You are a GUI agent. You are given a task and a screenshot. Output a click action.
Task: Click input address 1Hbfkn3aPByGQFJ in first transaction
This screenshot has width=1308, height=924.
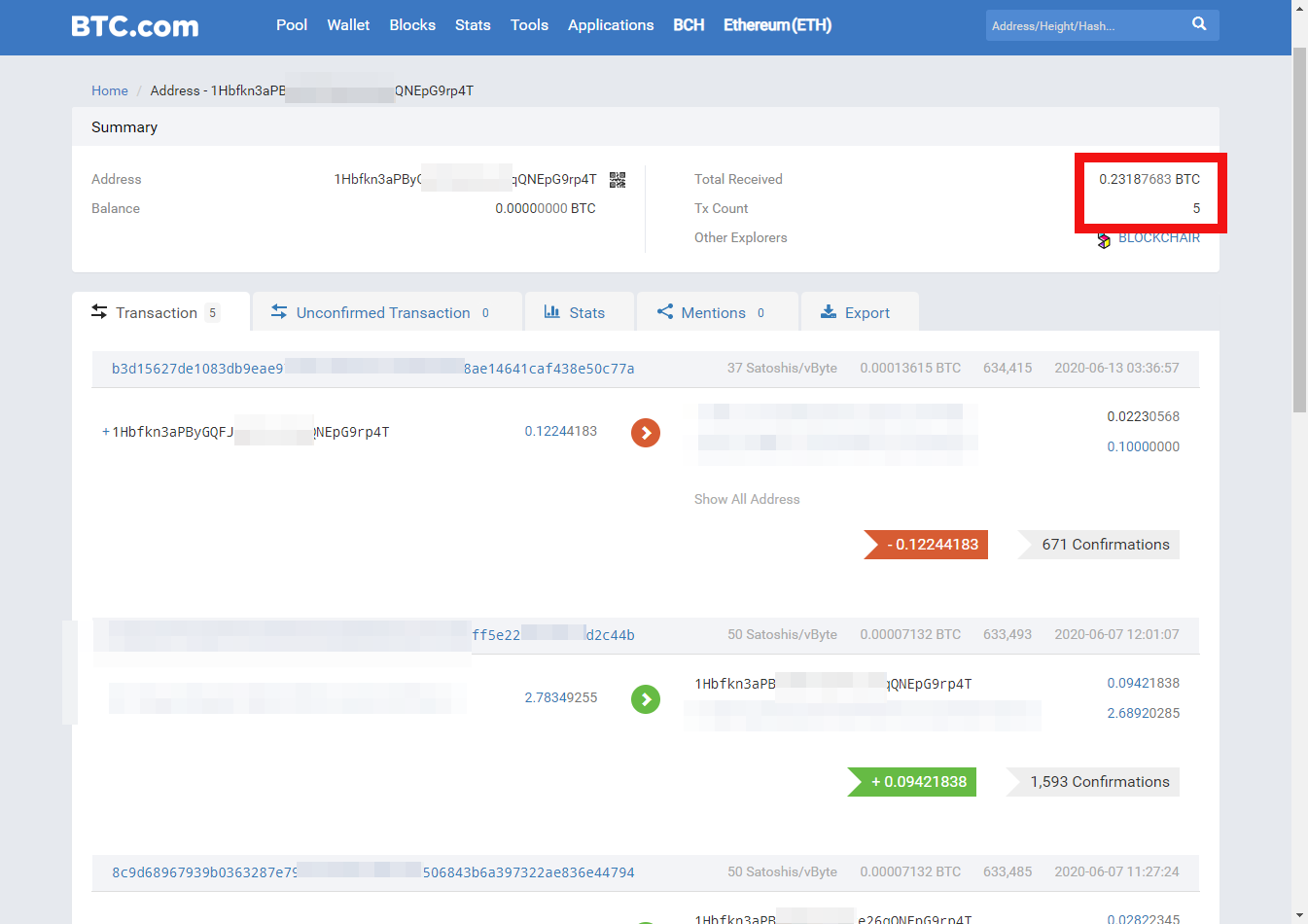tap(251, 432)
